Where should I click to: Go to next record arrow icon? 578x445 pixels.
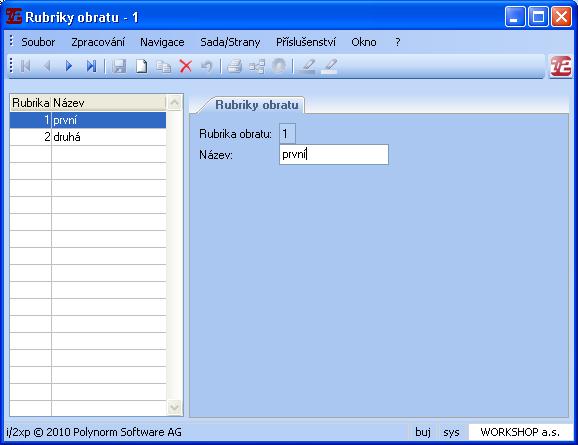pyautogui.click(x=69, y=66)
